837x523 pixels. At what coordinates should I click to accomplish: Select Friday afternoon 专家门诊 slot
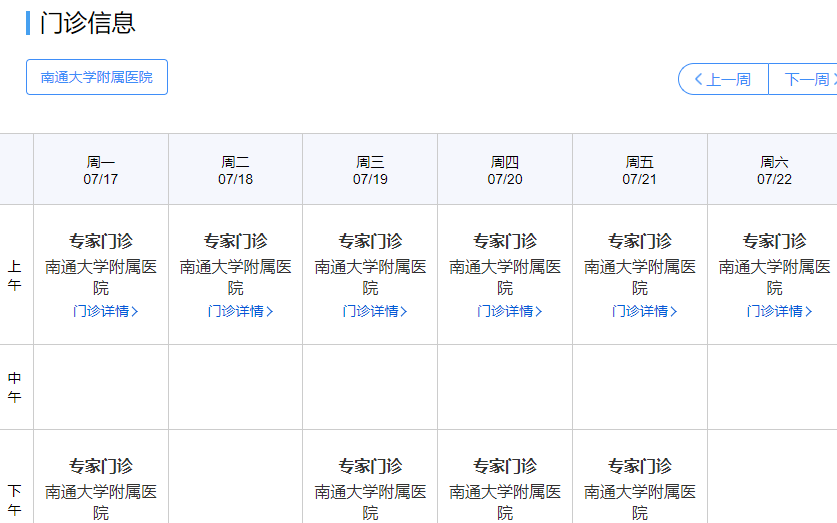click(x=640, y=466)
